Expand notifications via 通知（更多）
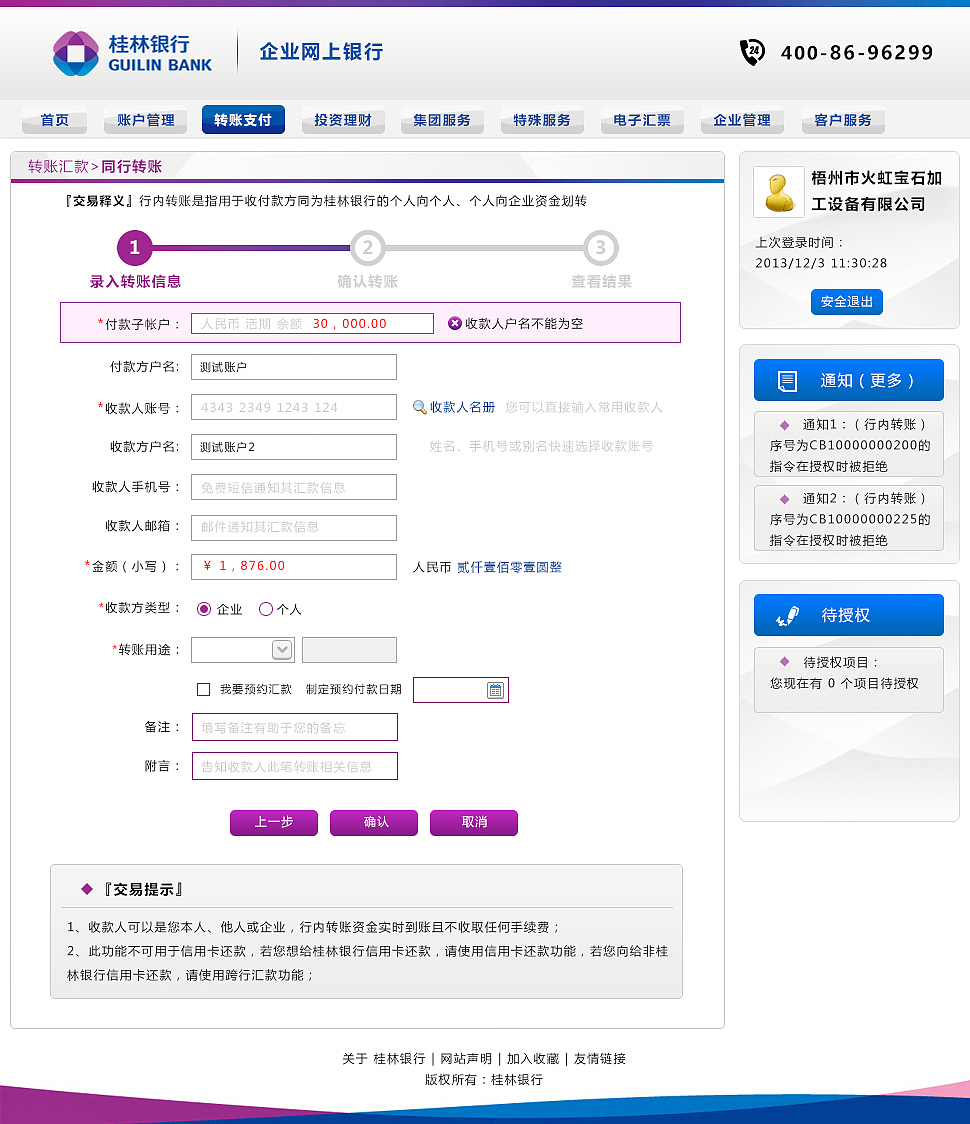The image size is (970, 1124). point(868,380)
